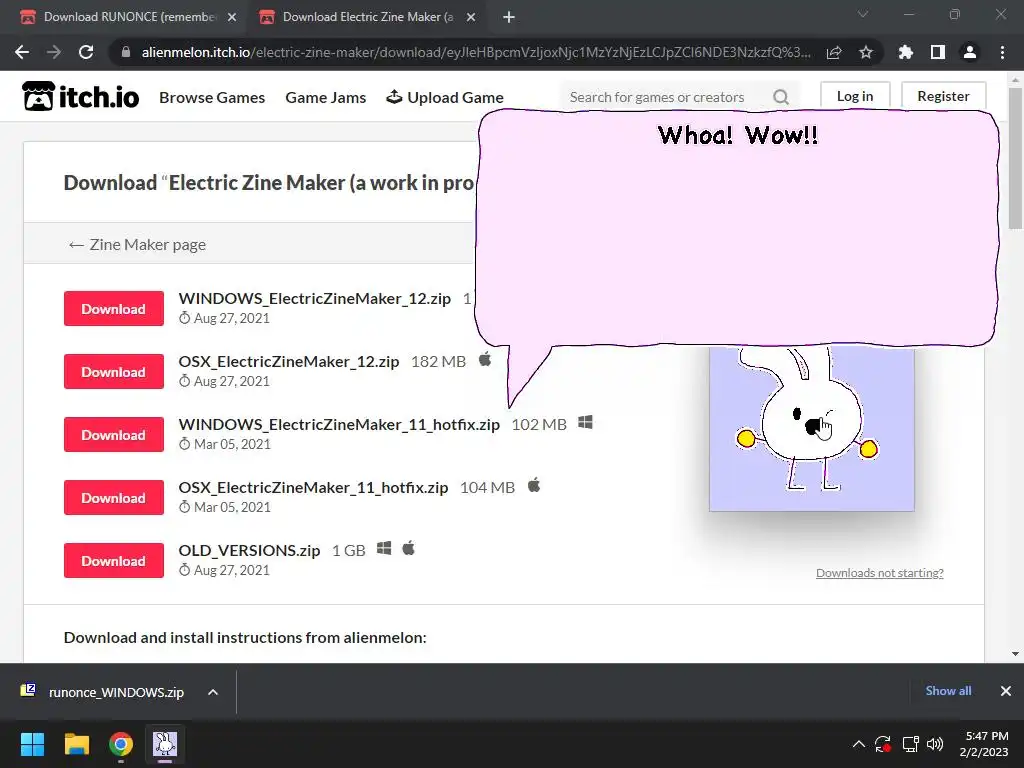Download WINDOWS_ElectricZineMaker_12.zip
Image resolution: width=1024 pixels, height=768 pixels.
tap(114, 308)
